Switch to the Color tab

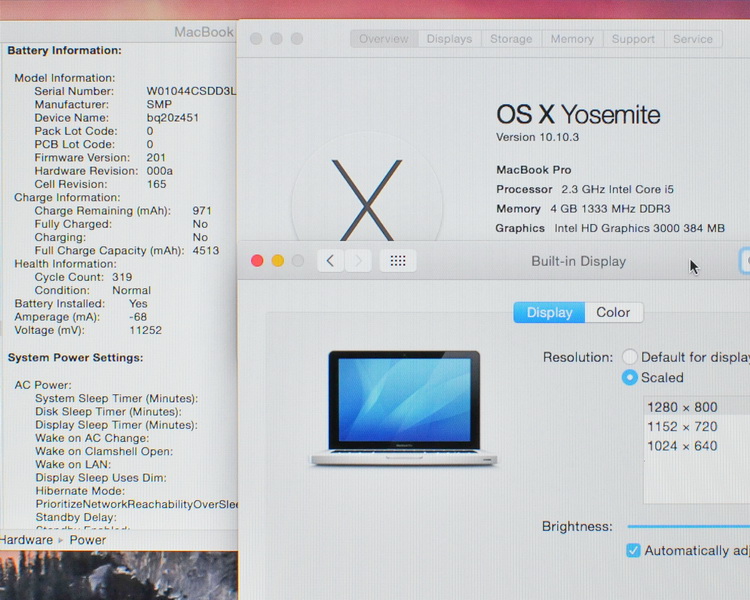[613, 312]
